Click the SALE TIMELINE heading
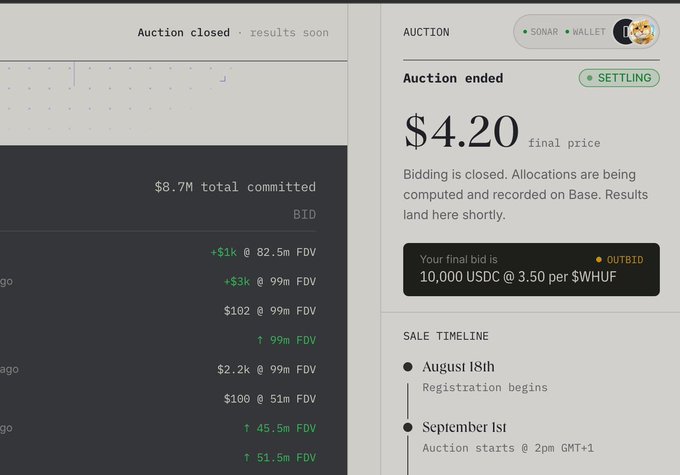The width and height of the screenshot is (680, 475). 446,336
